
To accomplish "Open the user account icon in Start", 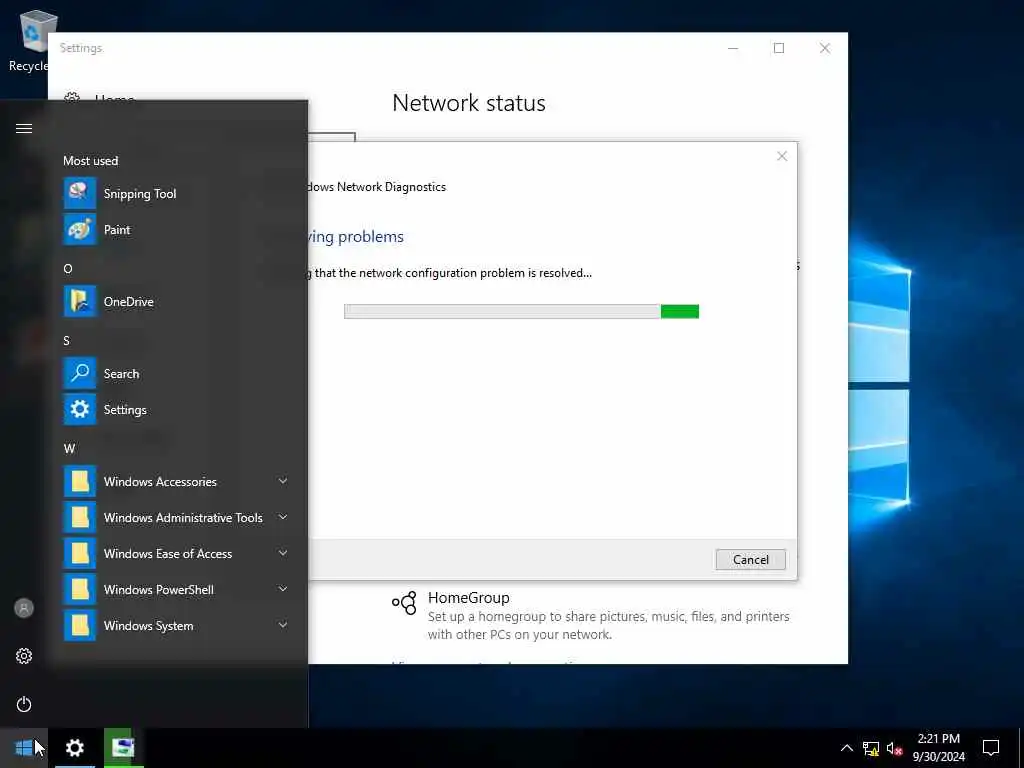I will [x=24, y=608].
